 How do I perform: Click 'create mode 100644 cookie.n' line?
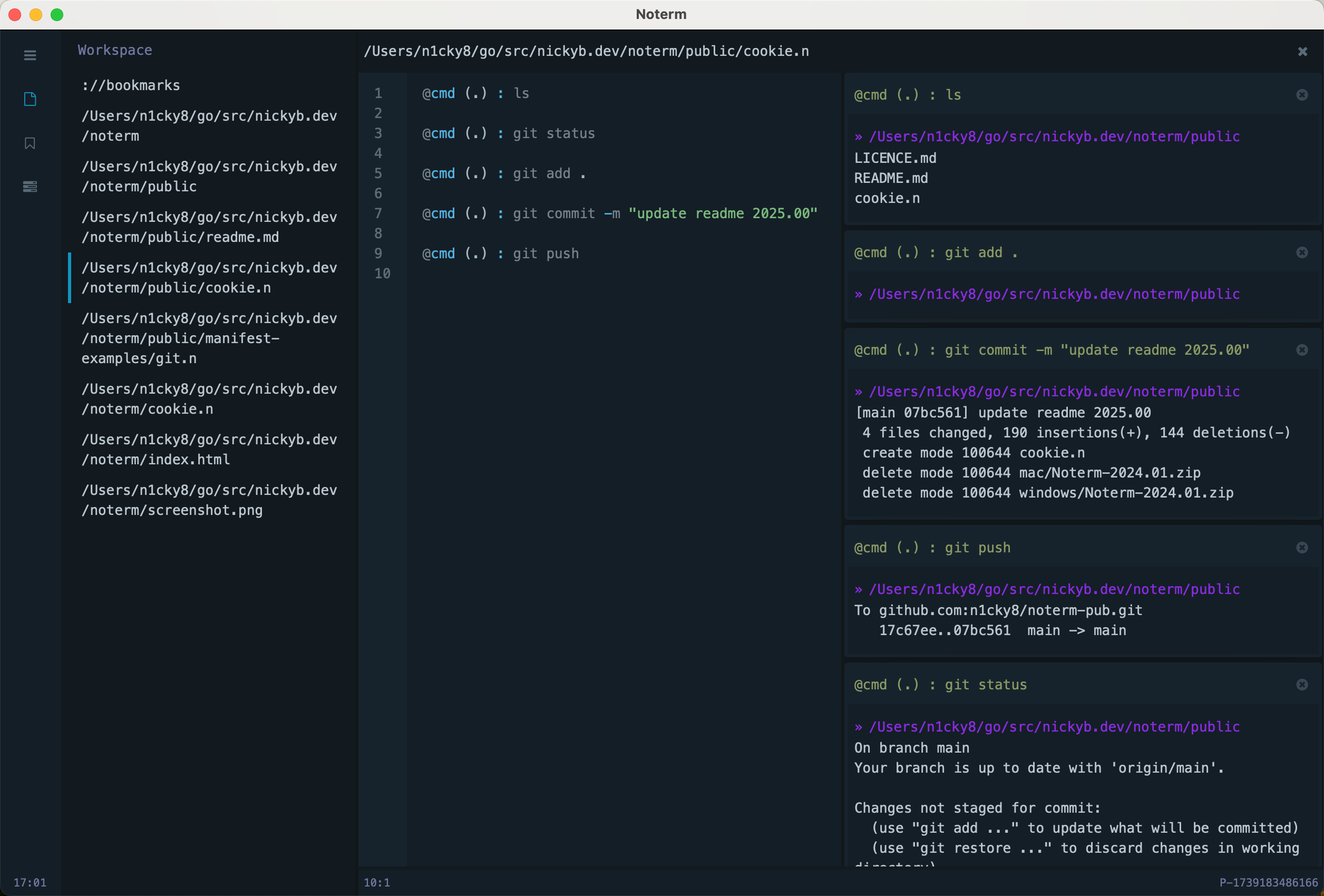[x=973, y=453]
